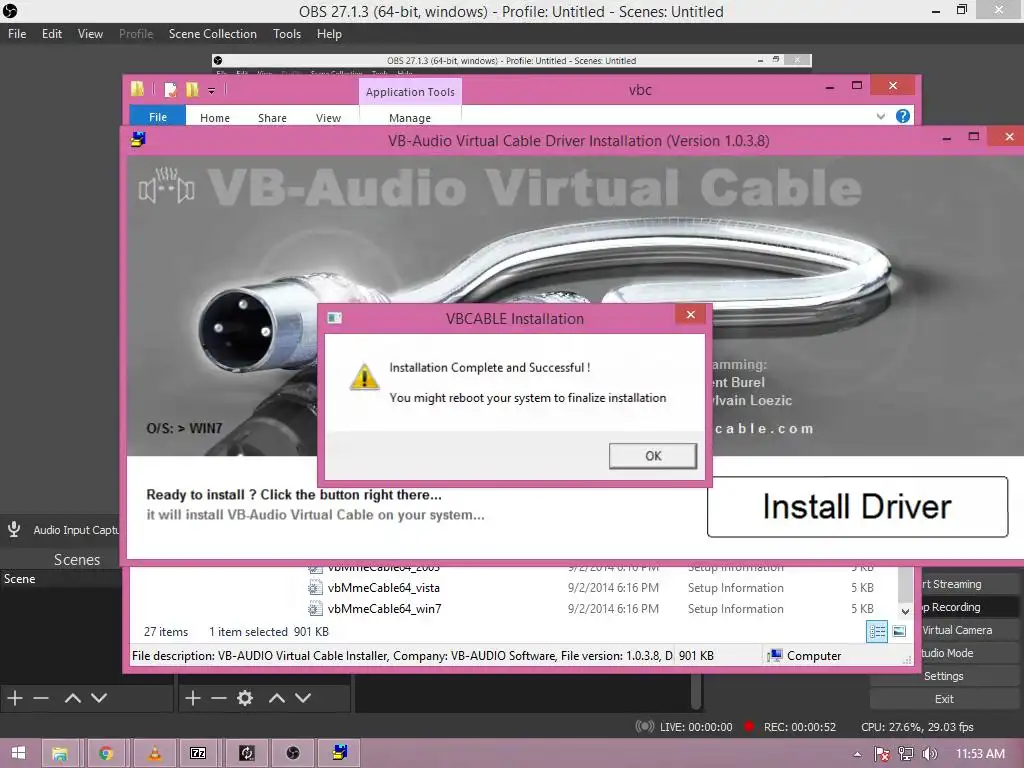Click the LIVE broadcast status icon
Viewport: 1024px width, 768px height.
pyautogui.click(x=645, y=726)
